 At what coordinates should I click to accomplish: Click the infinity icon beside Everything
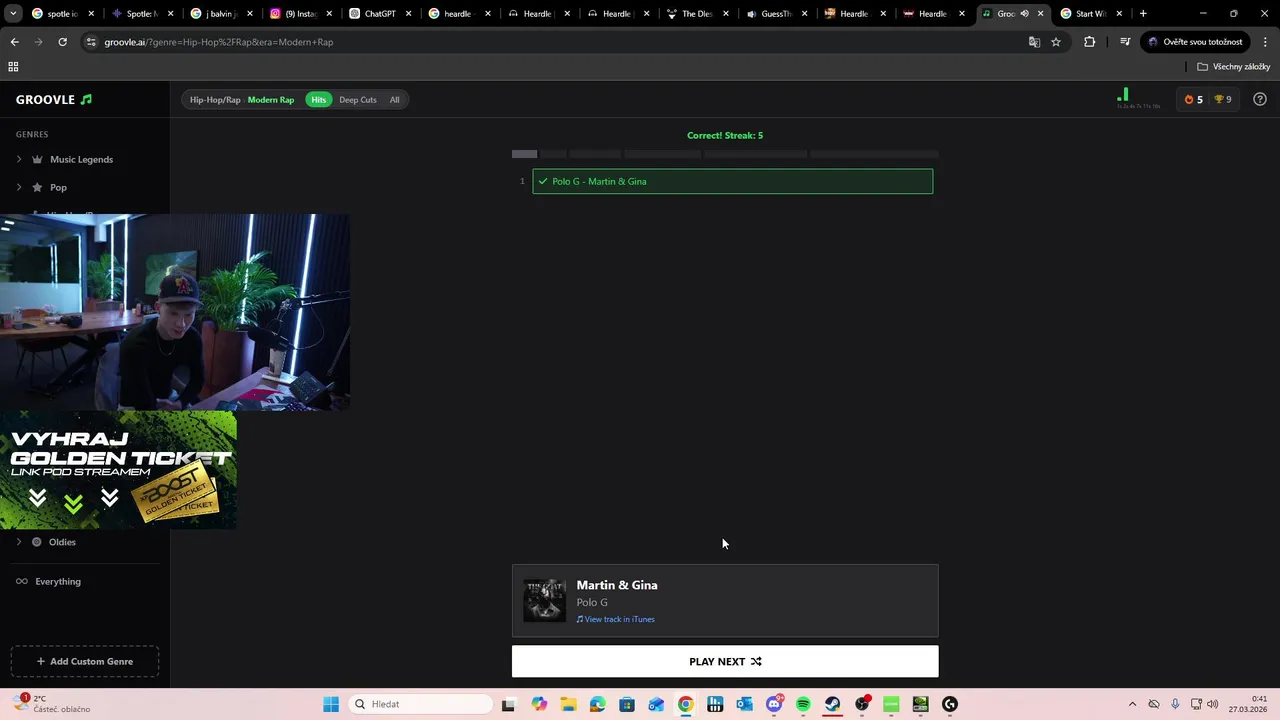pyautogui.click(x=21, y=581)
